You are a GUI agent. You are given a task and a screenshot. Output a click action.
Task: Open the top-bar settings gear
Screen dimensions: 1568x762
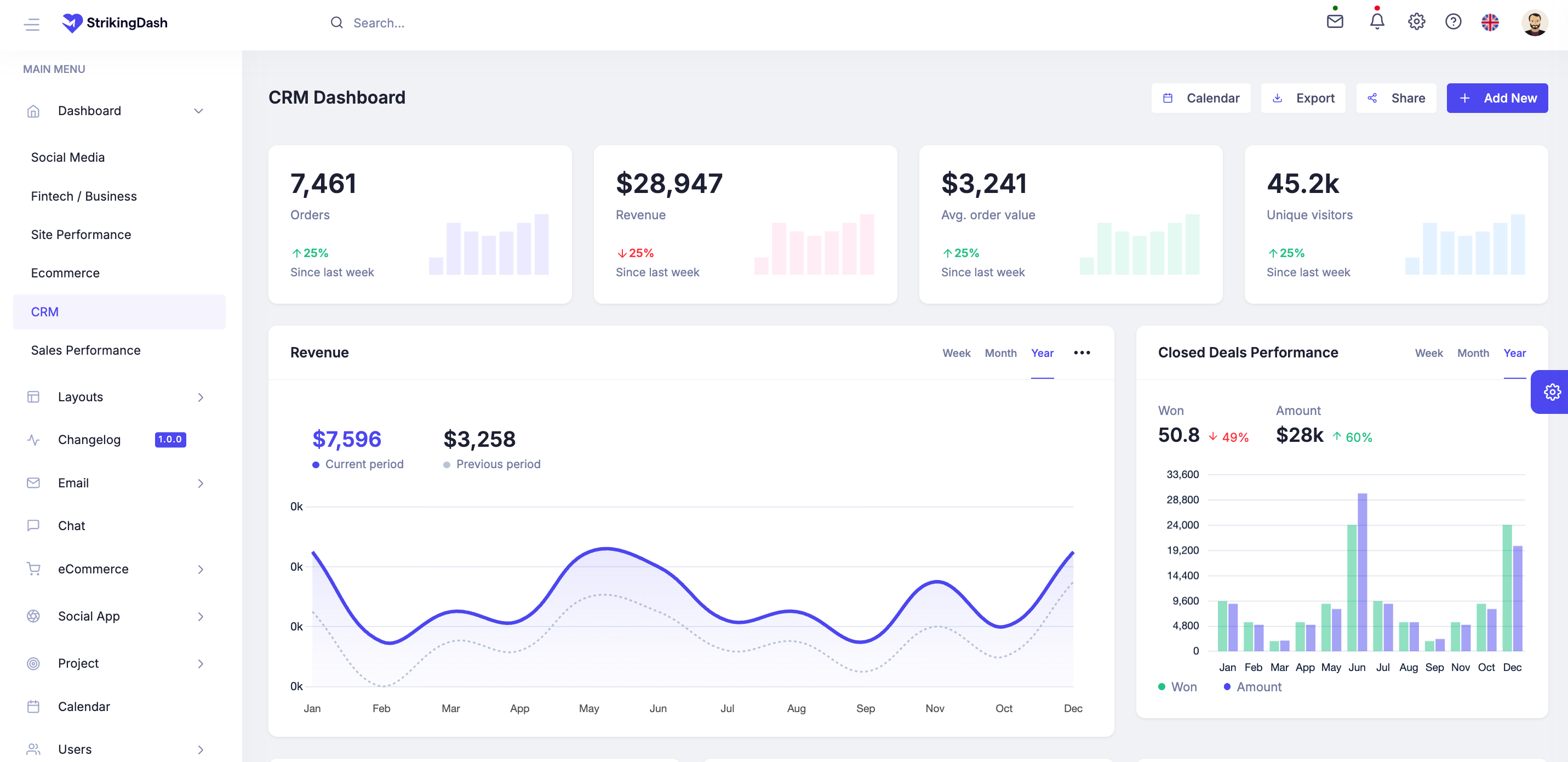tap(1416, 22)
